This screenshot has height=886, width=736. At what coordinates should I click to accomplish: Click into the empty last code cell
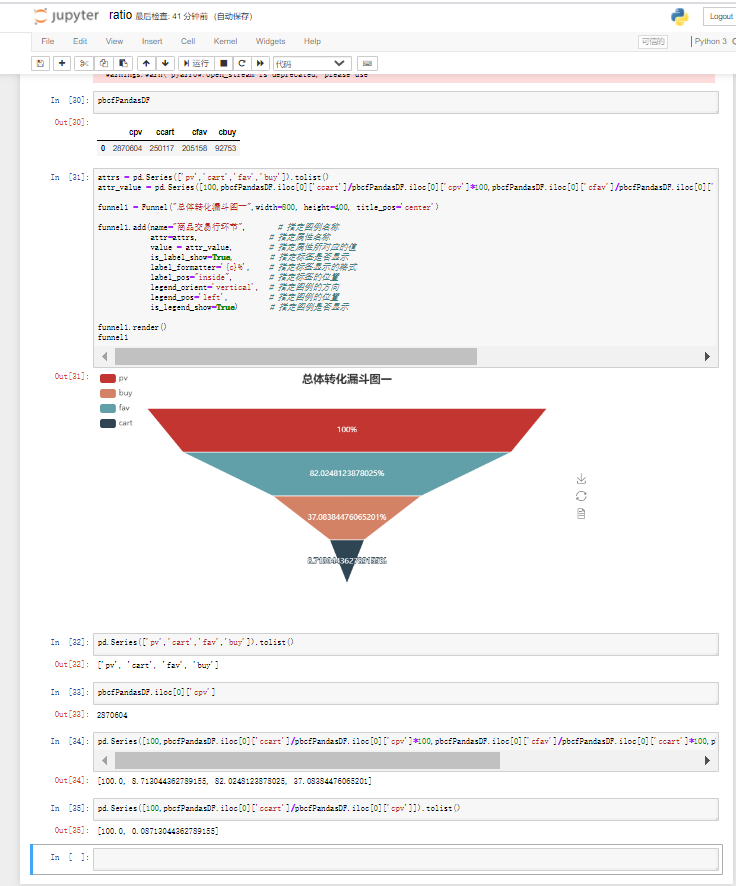(406, 860)
